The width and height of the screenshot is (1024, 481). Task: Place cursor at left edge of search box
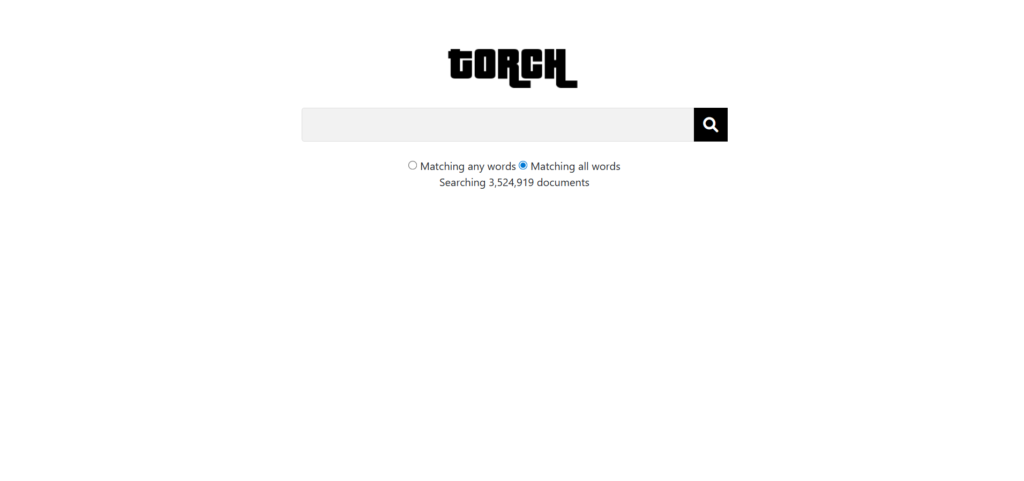(306, 125)
